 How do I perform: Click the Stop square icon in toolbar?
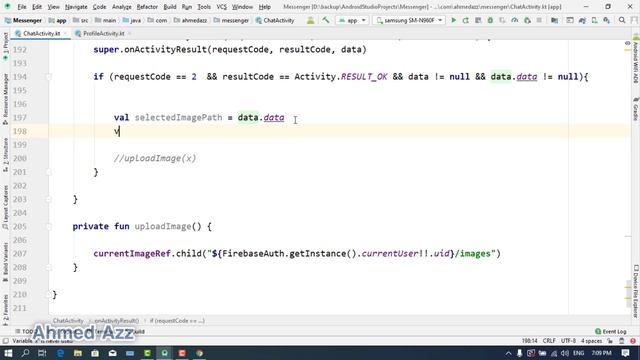pos(539,20)
